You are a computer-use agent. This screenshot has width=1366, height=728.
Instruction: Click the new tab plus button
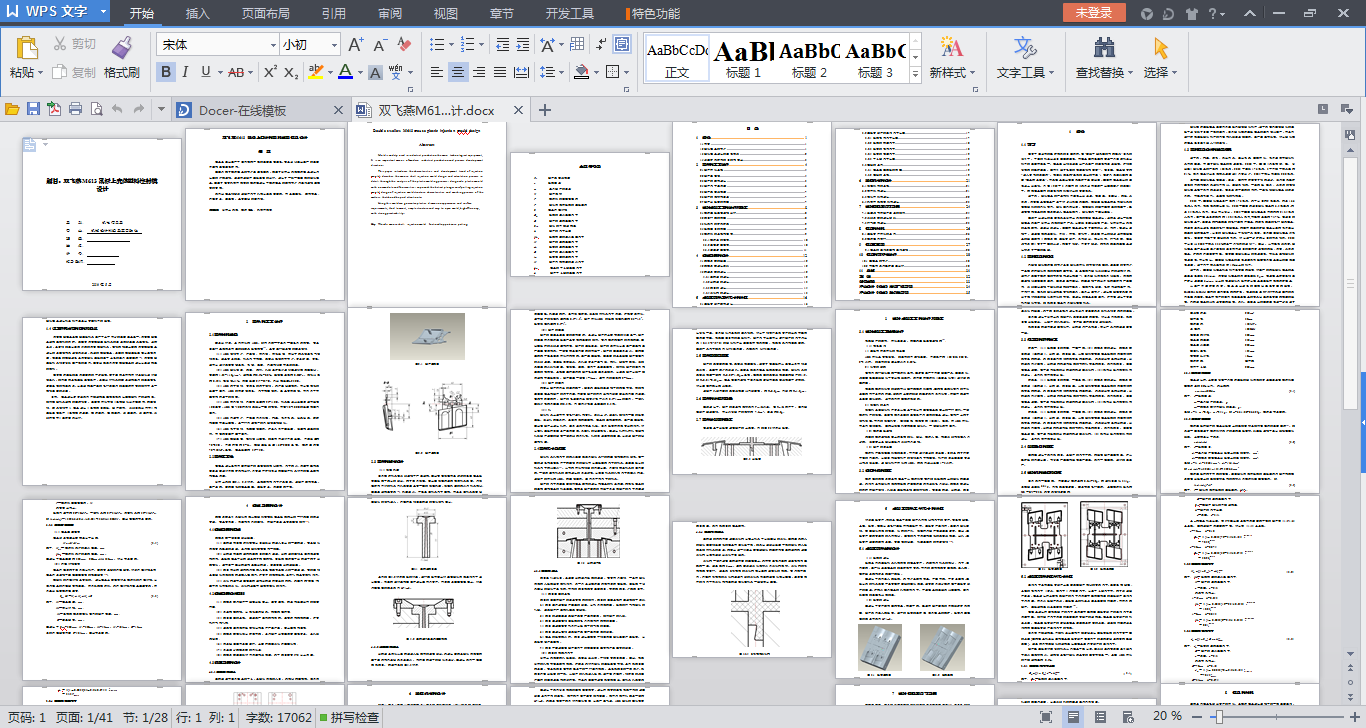pos(545,110)
